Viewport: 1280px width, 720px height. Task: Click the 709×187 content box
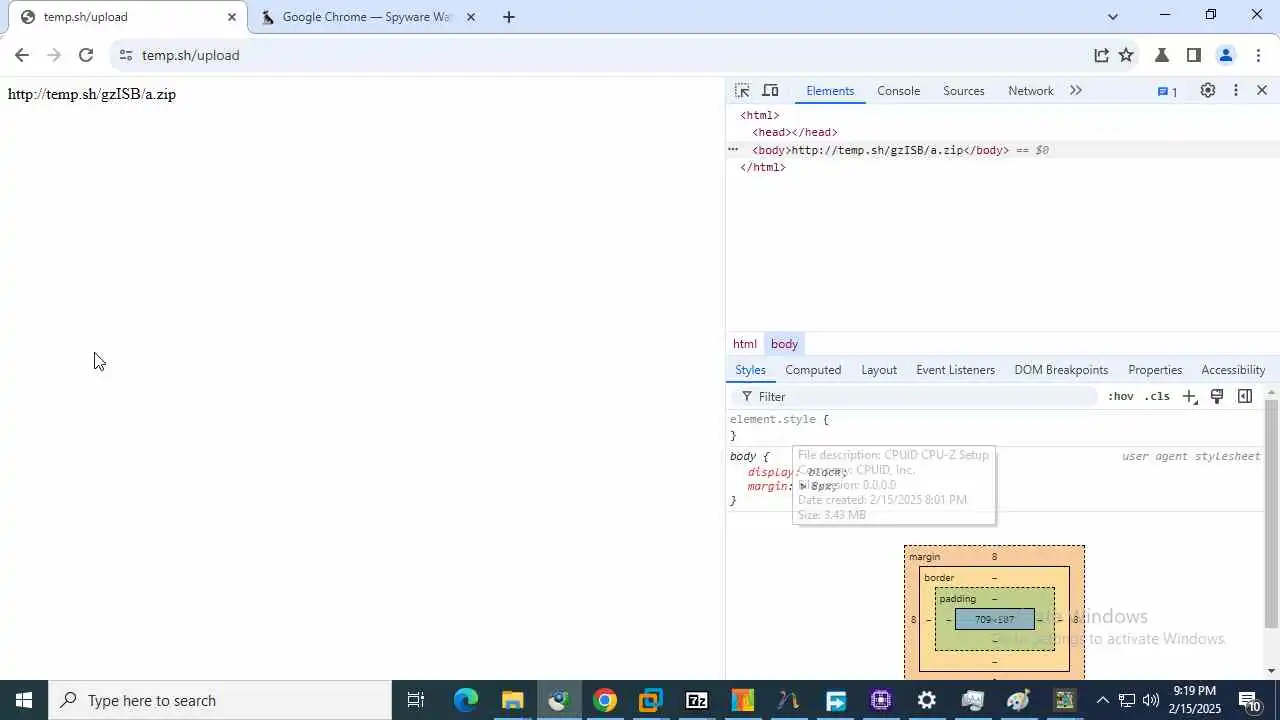[994, 620]
